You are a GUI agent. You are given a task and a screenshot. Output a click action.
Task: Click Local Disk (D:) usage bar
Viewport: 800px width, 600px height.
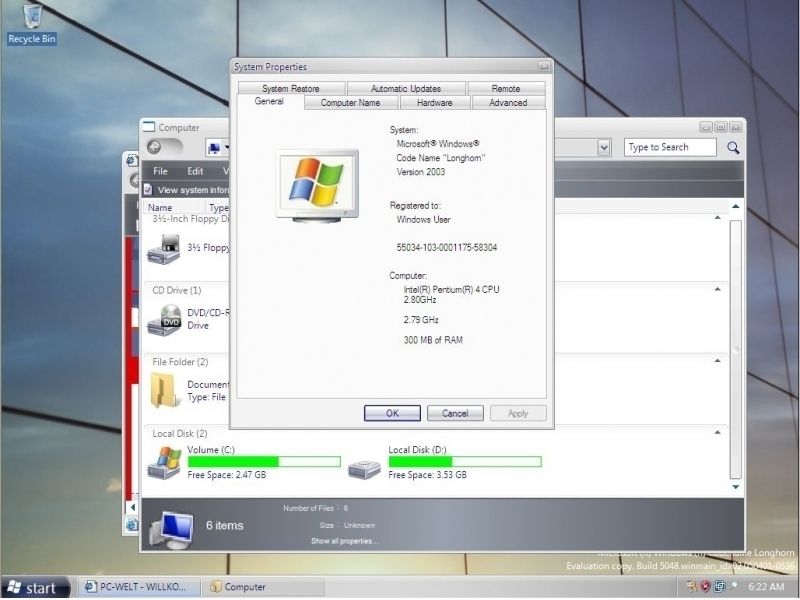pyautogui.click(x=465, y=462)
